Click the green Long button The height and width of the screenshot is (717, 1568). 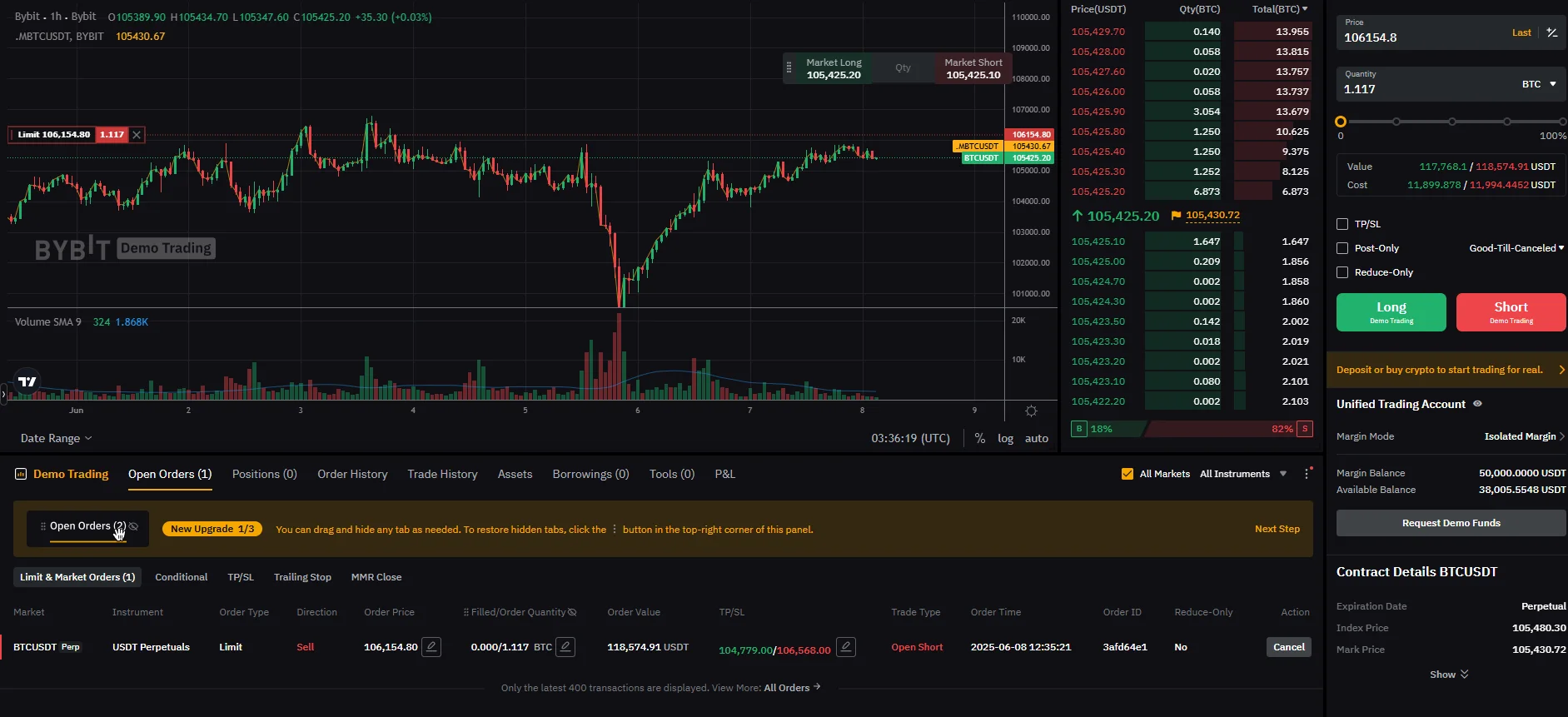[x=1391, y=312]
